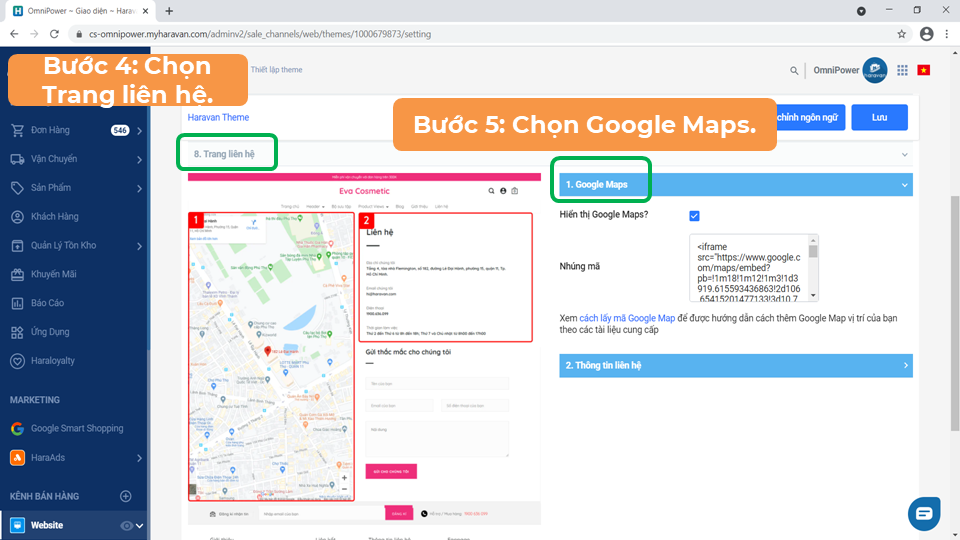Add a sales channel with plus icon
The image size is (960, 540).
[x=126, y=496]
